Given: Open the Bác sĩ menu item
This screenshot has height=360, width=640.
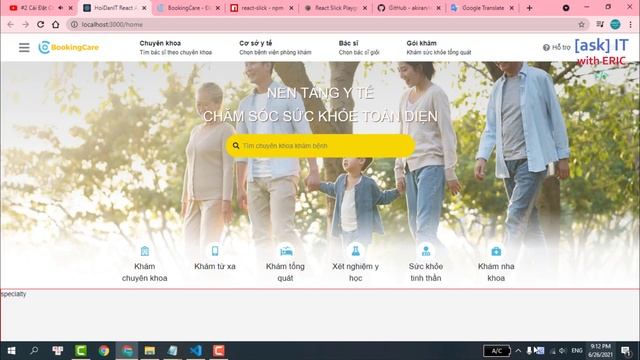Looking at the screenshot, I should tap(359, 47).
